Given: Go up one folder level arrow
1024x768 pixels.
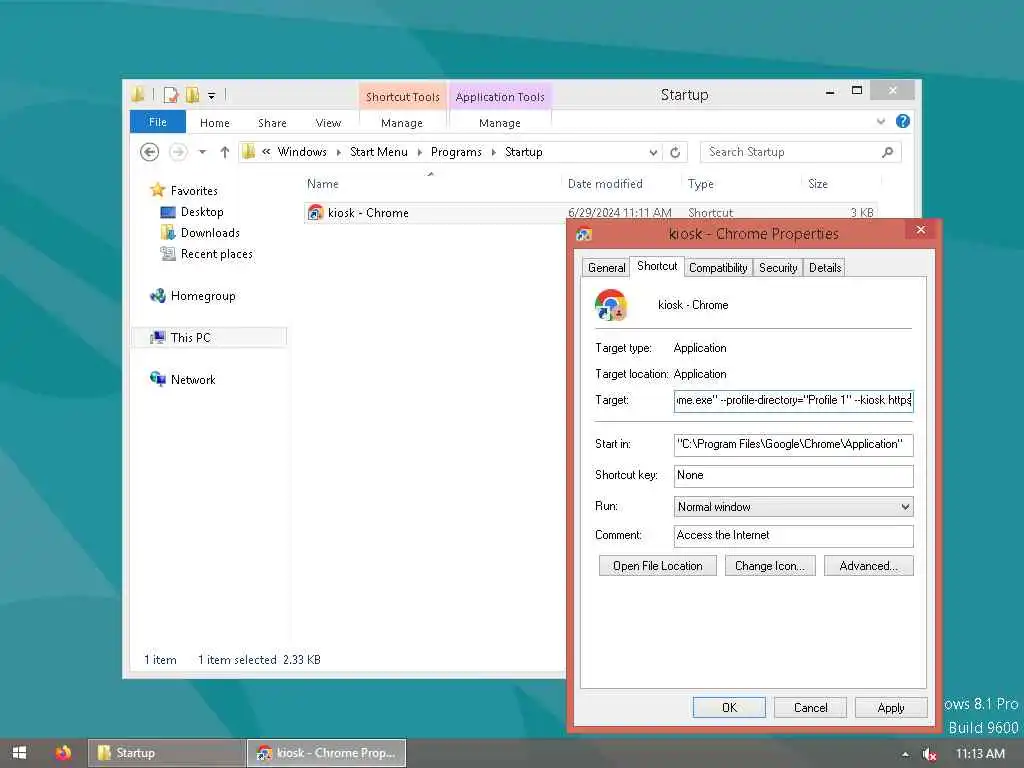Looking at the screenshot, I should (225, 152).
